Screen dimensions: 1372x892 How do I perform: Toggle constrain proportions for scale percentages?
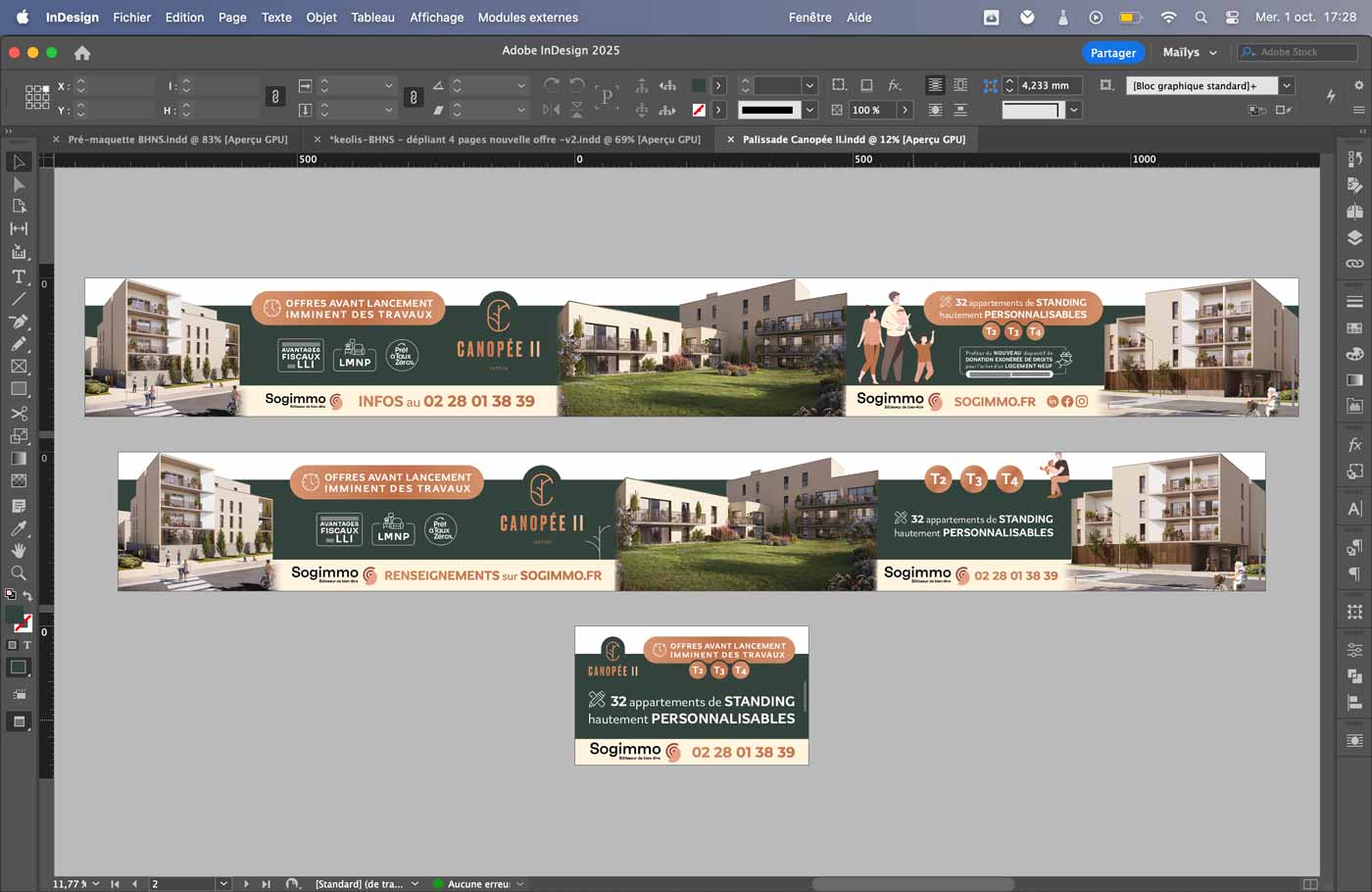click(x=414, y=96)
